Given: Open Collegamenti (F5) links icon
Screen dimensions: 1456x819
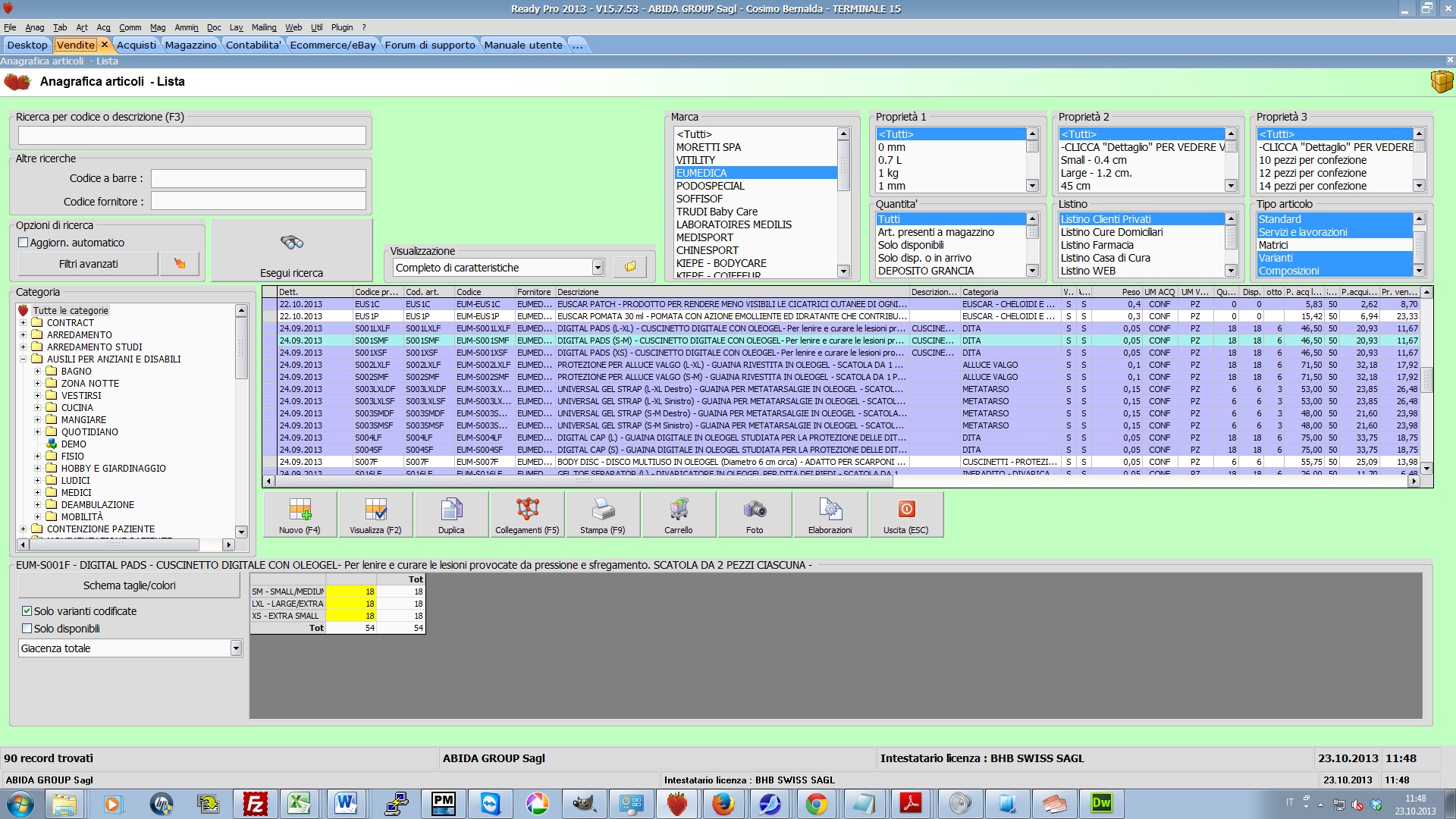Looking at the screenshot, I should (x=527, y=509).
